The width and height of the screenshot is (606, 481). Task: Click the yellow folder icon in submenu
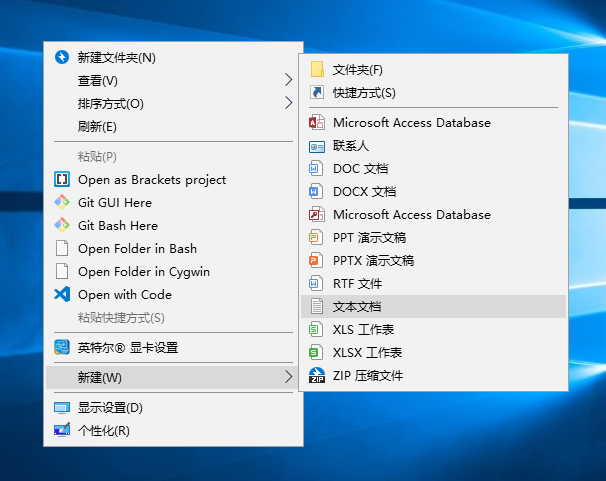pyautogui.click(x=317, y=70)
